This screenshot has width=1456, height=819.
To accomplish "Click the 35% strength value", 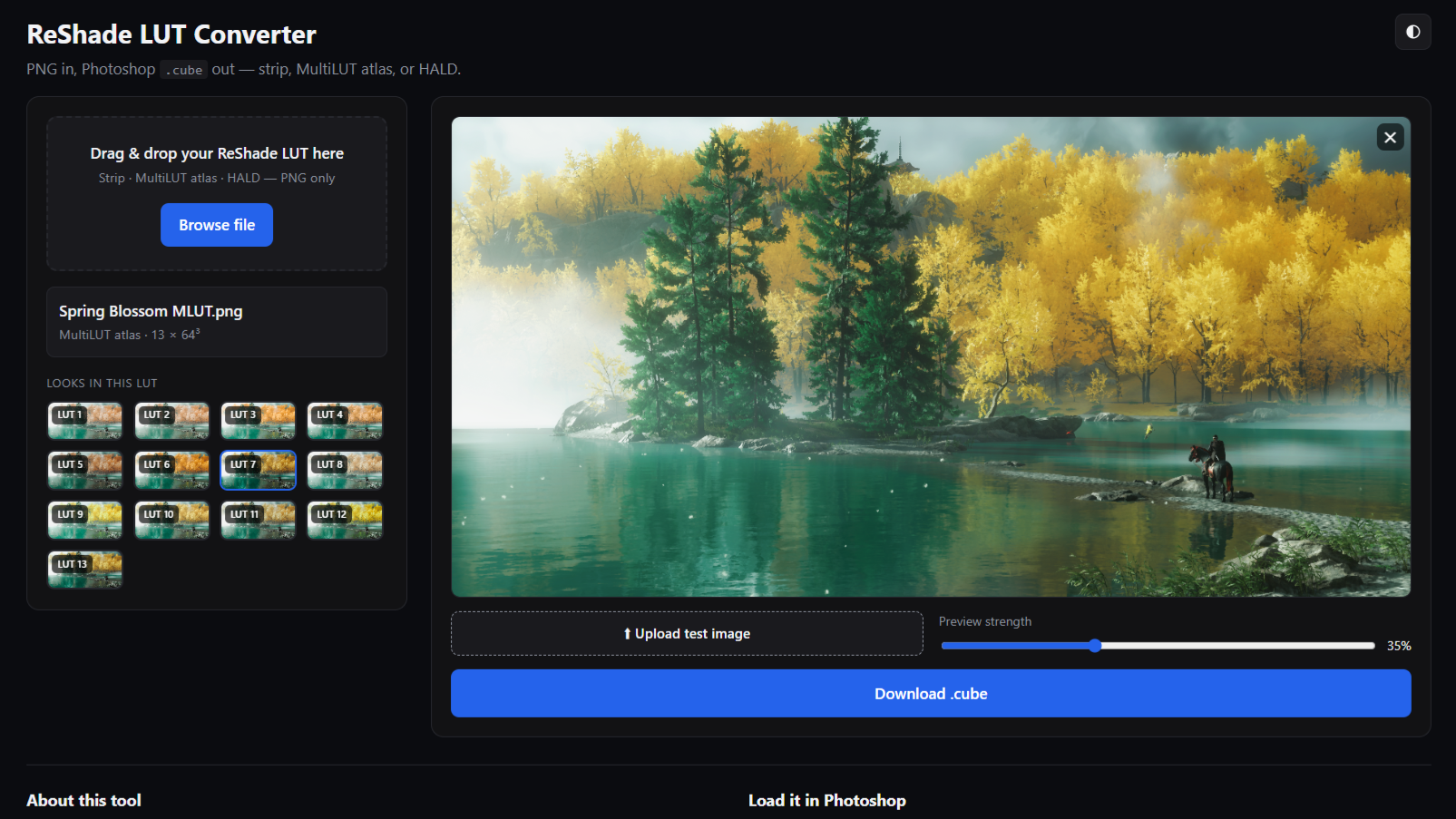I will point(1399,646).
